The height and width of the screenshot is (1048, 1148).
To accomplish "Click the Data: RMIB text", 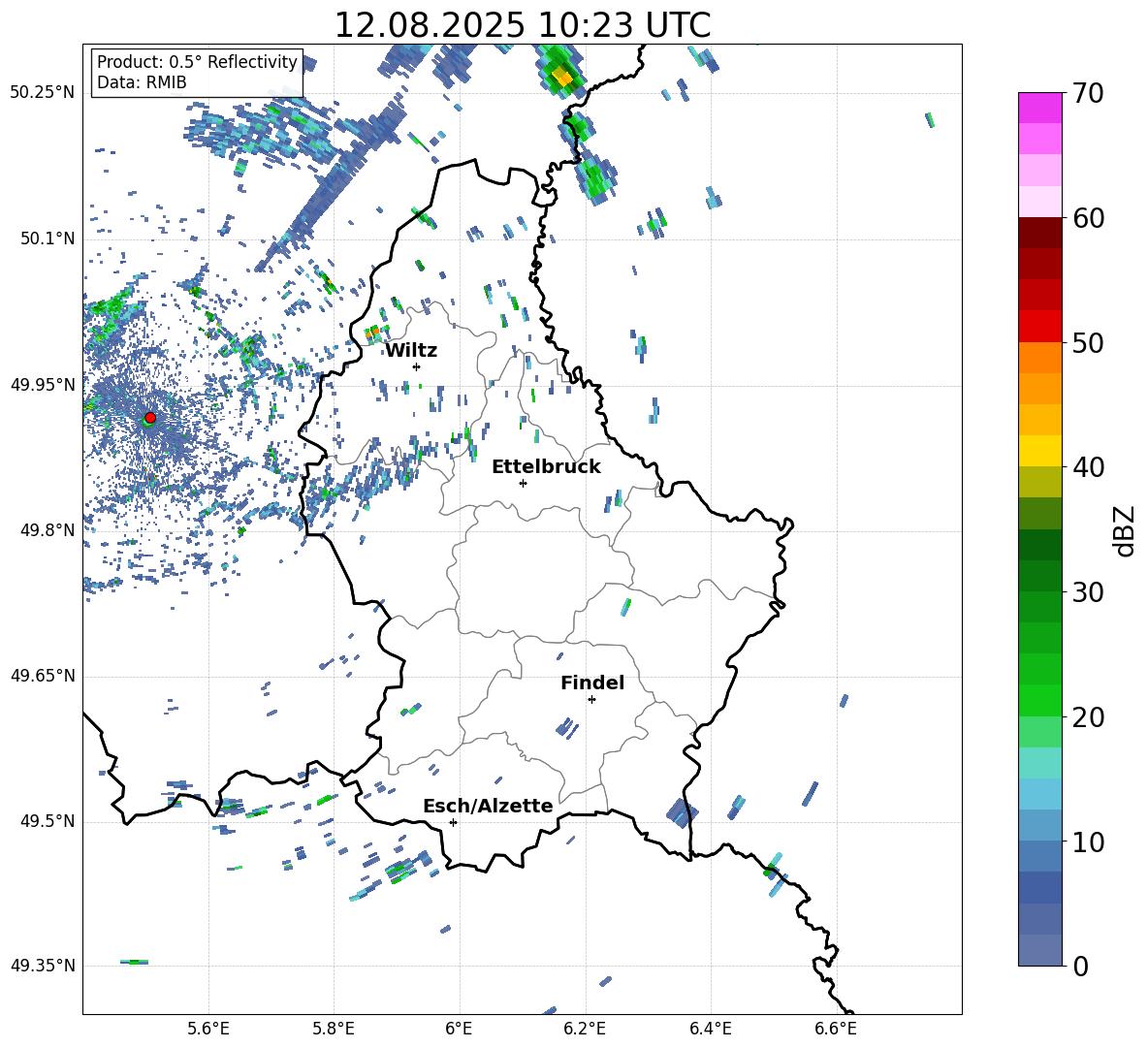I will (142, 82).
